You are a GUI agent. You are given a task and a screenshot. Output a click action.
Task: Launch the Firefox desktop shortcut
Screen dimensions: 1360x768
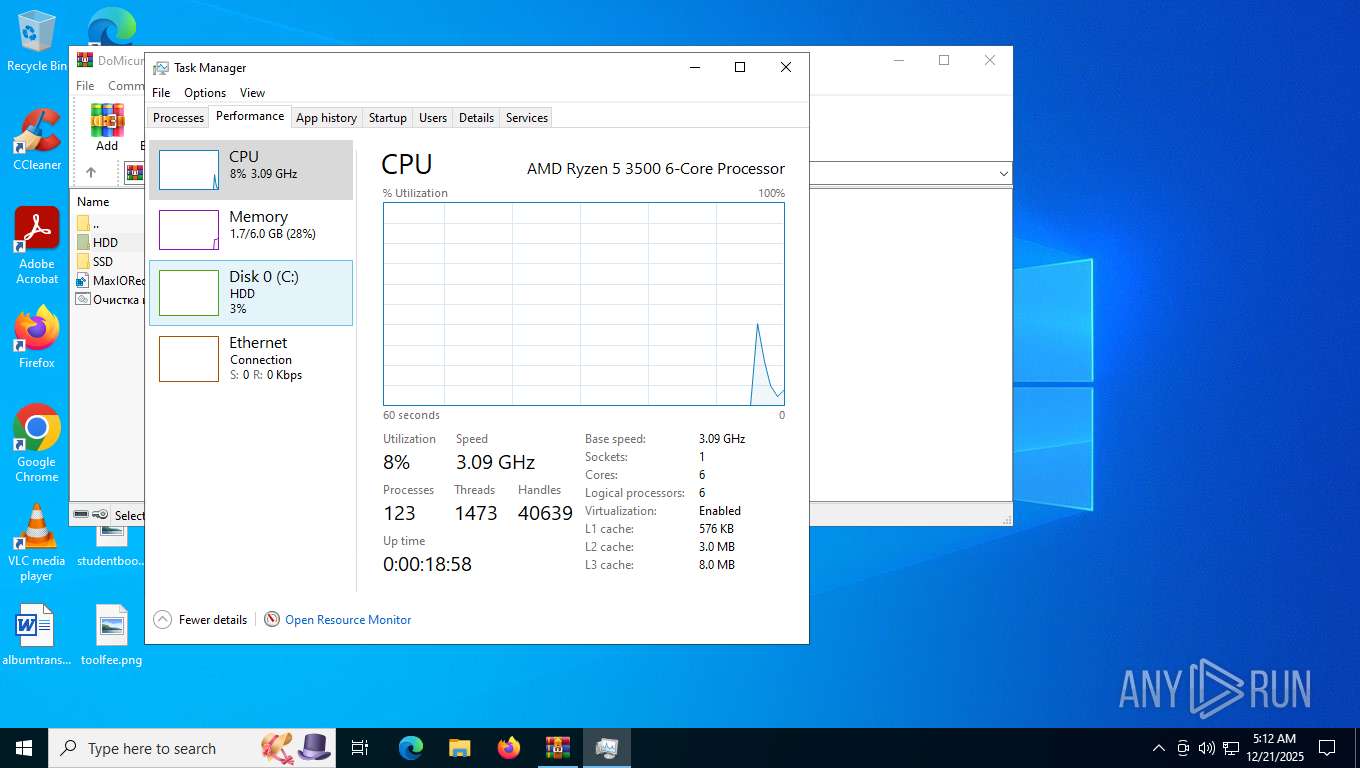pos(37,338)
